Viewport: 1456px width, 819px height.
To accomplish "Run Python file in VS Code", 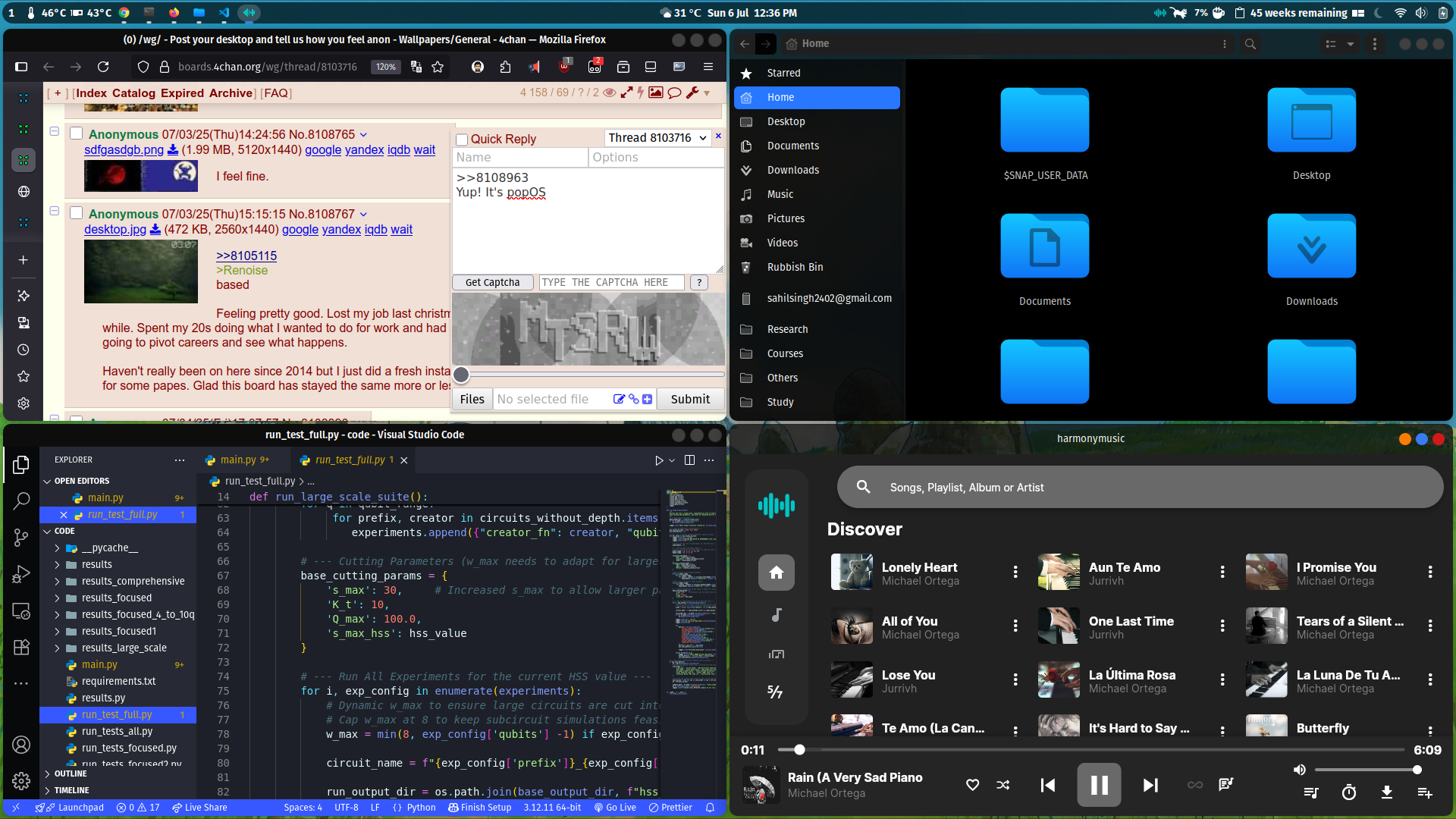I will click(658, 460).
